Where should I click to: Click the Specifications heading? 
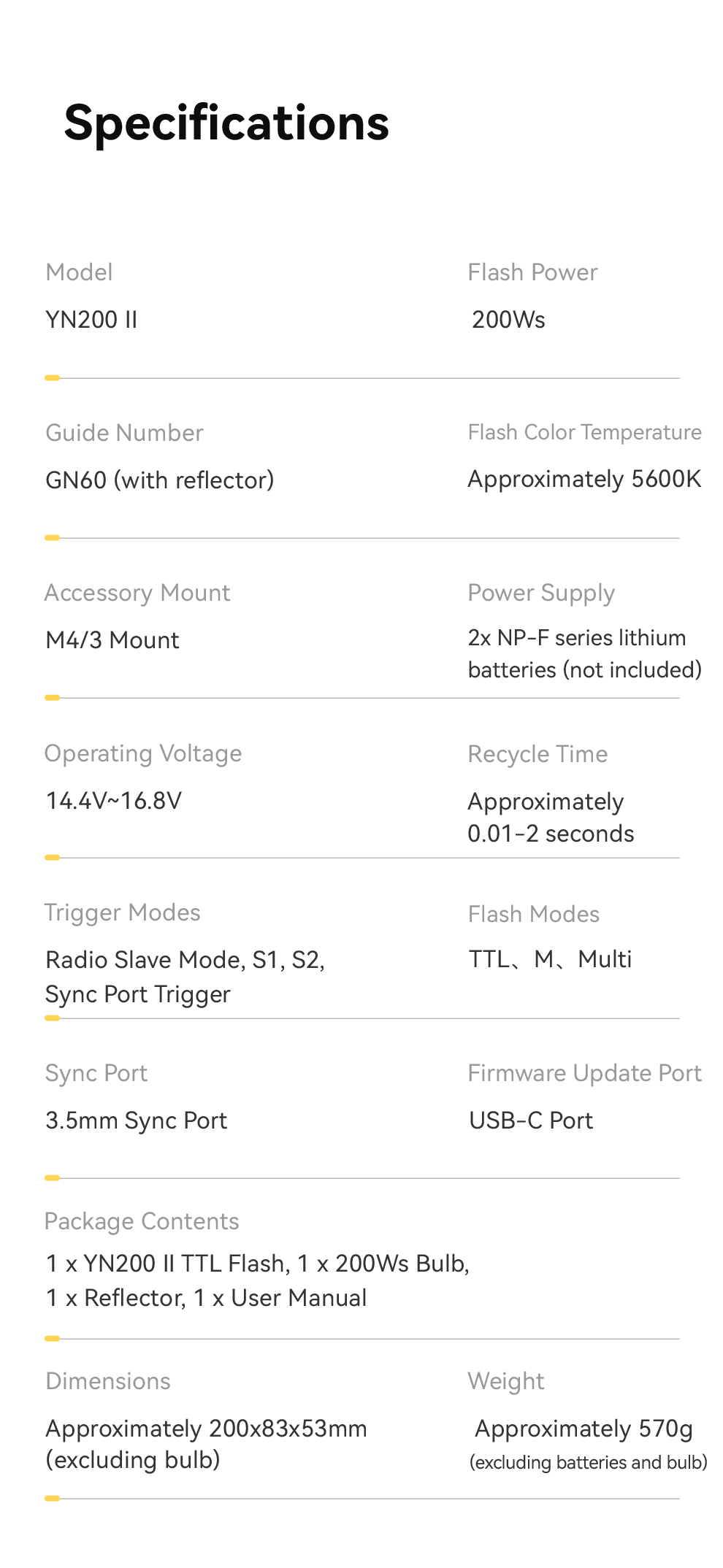pyautogui.click(x=226, y=123)
